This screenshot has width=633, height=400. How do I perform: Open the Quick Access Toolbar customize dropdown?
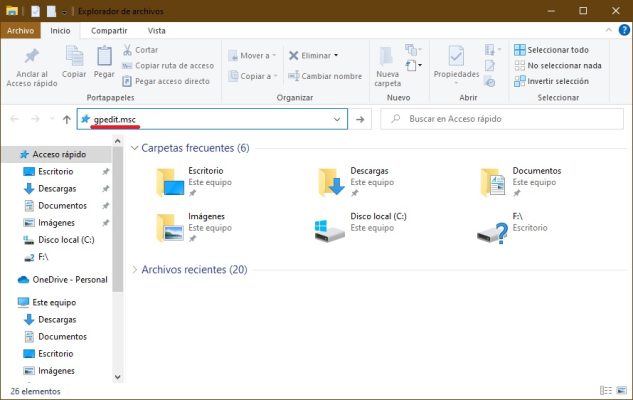[x=65, y=12]
